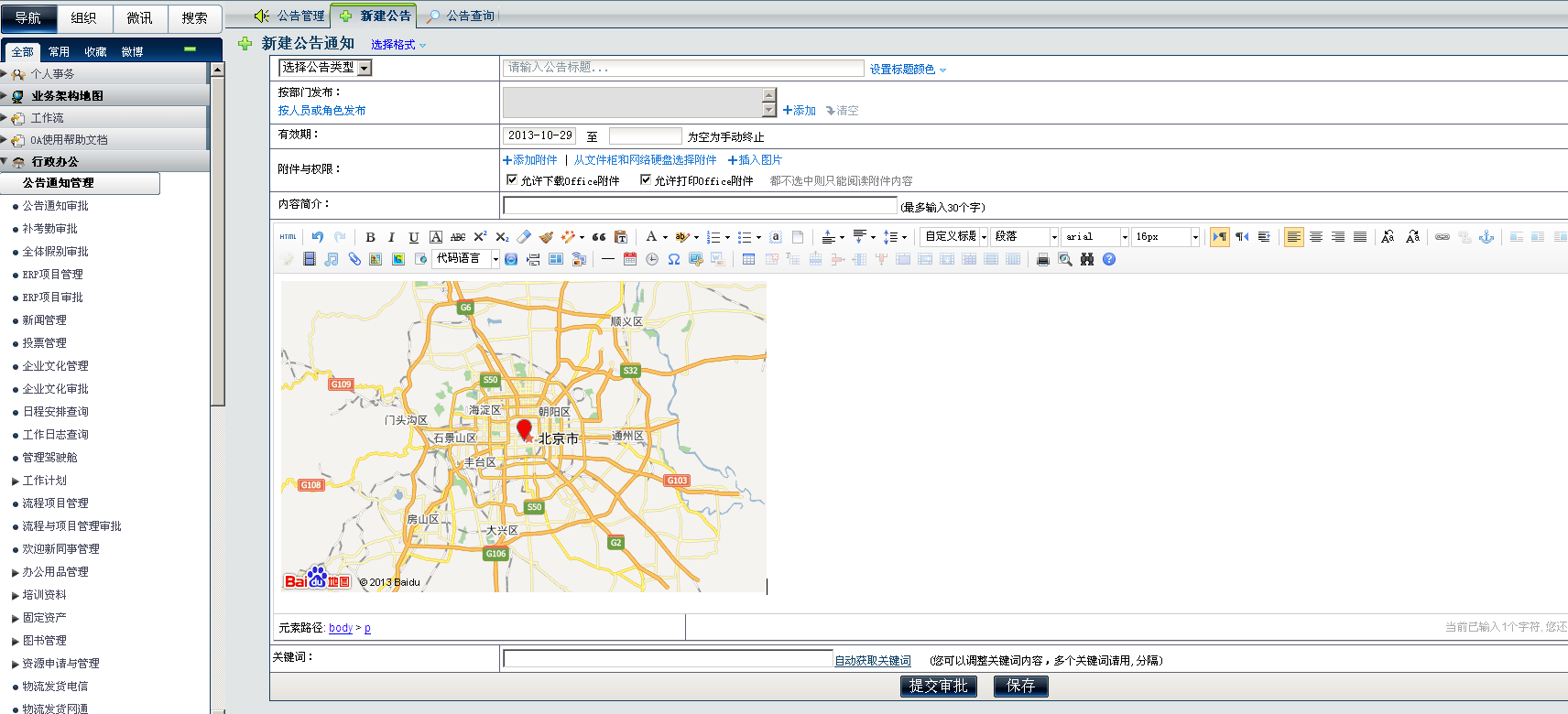The width and height of the screenshot is (1568, 714).
Task: Expand 工作计划 tree item
Action: 16,481
